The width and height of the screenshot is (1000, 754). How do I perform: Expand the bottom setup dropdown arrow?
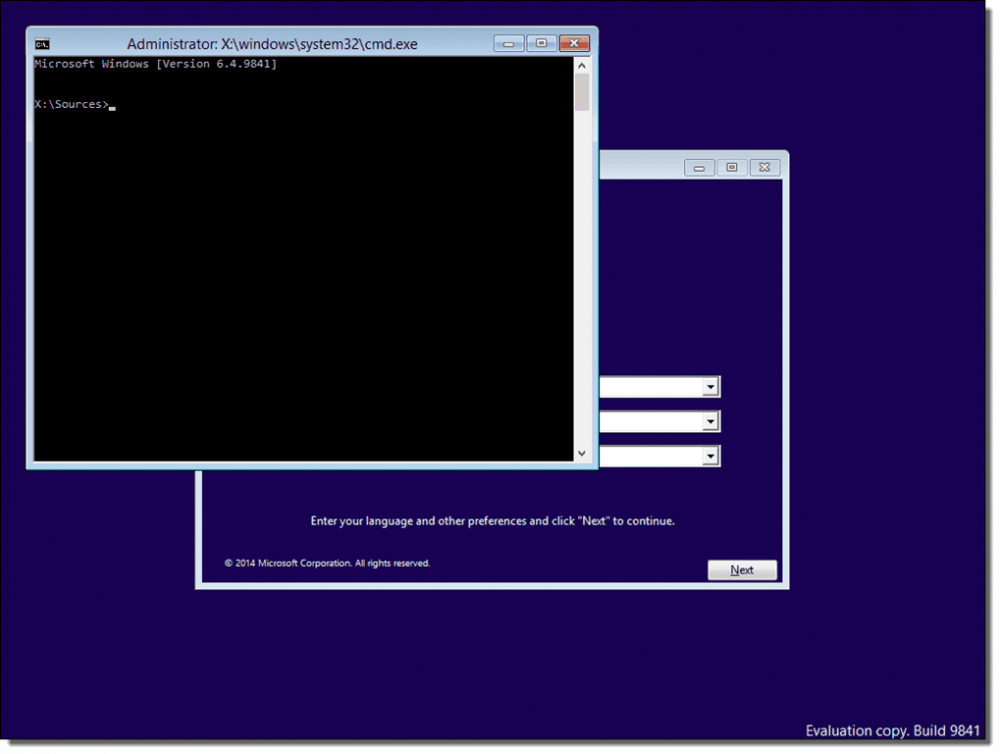(x=710, y=455)
